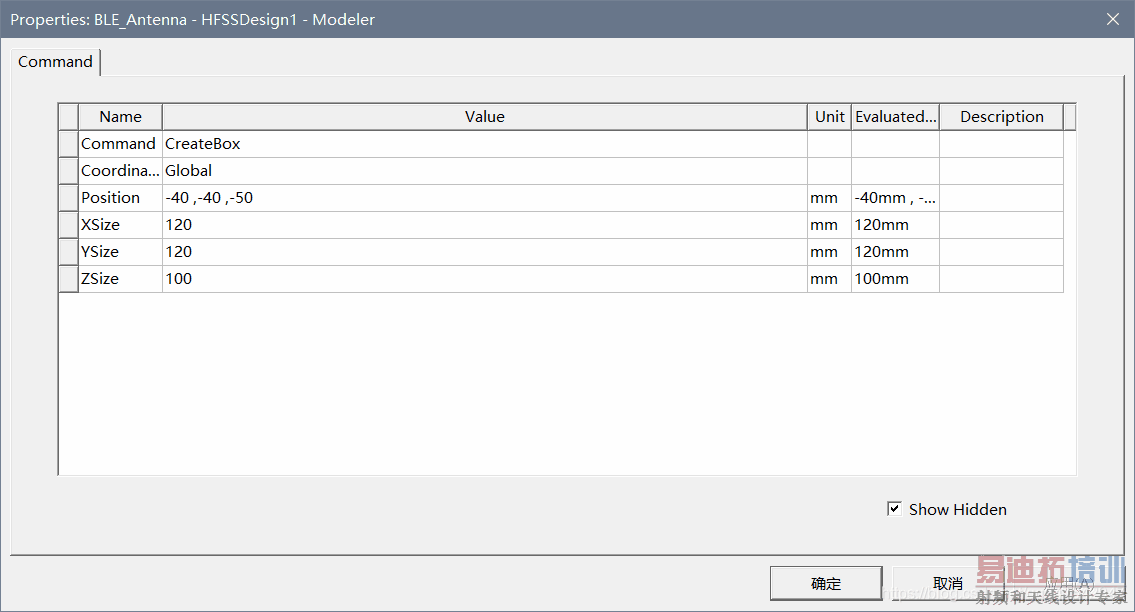The height and width of the screenshot is (612, 1135).
Task: Click the Unit column header
Action: 830,117
